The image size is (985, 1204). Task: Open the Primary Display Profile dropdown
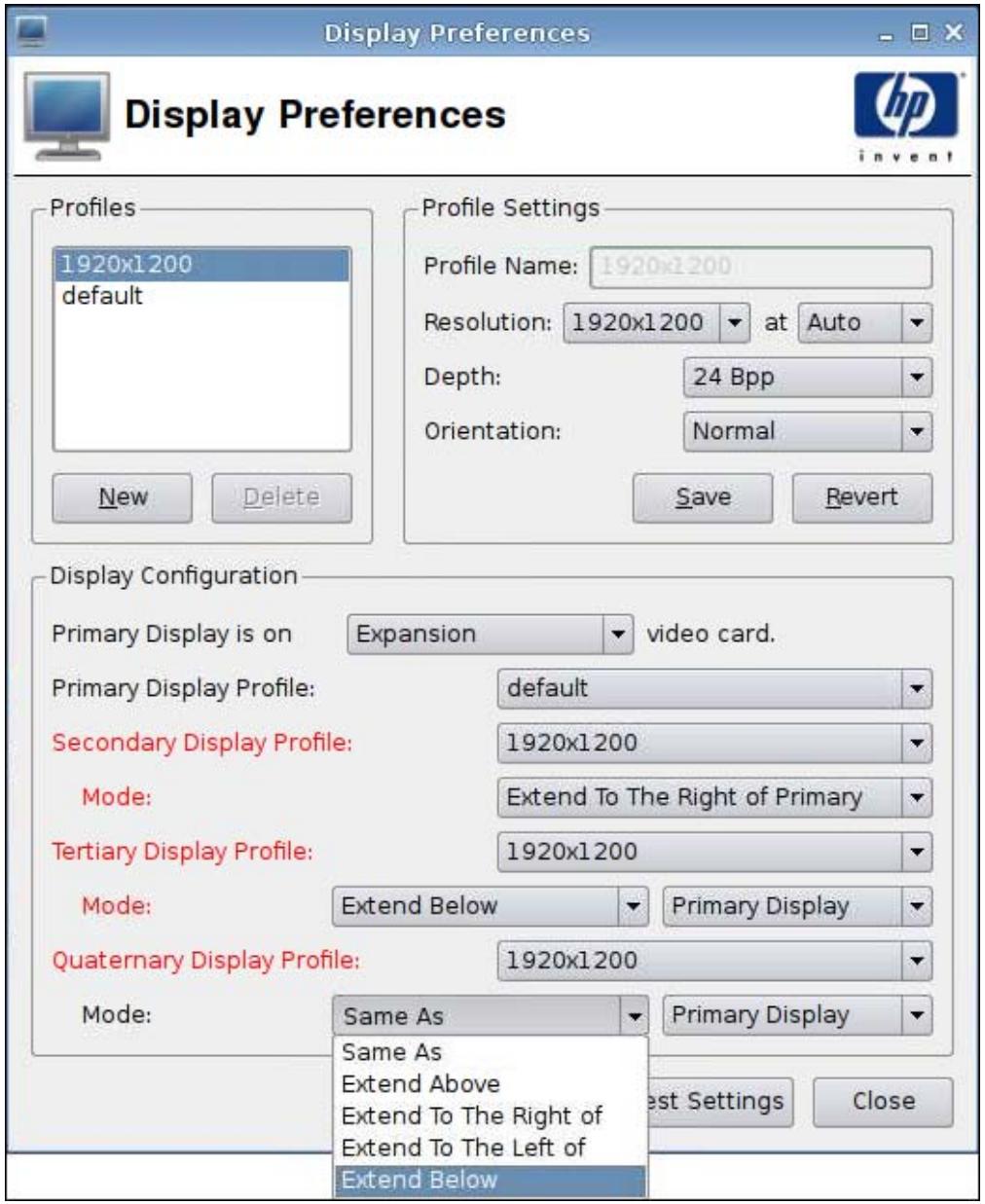tap(714, 688)
